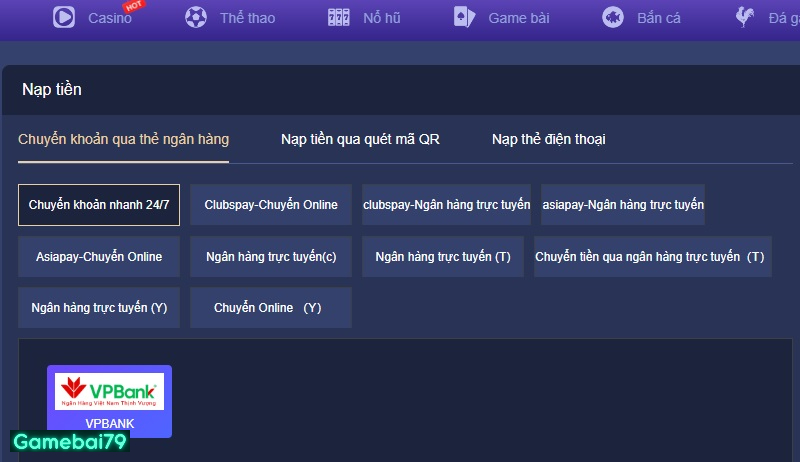Screen dimensions: 800x462
Task: Click the Nạp tiền heading
Action: click(52, 89)
